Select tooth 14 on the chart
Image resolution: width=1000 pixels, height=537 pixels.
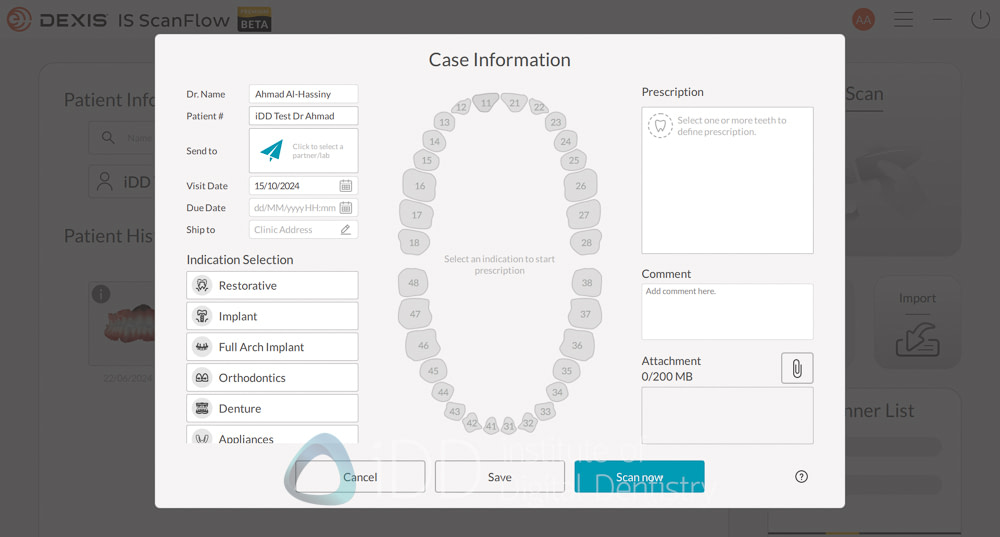[434, 141]
